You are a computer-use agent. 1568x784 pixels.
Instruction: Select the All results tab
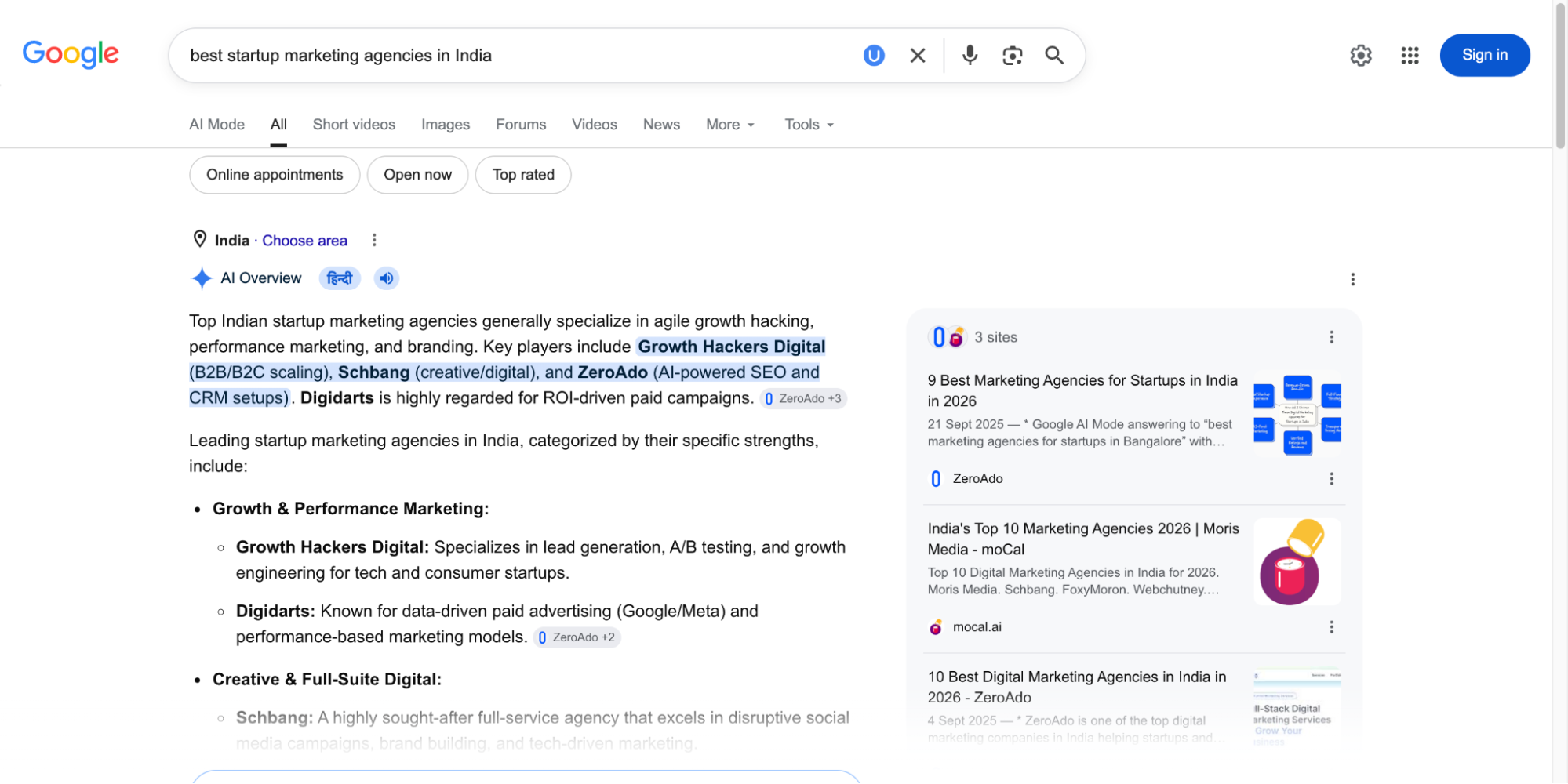click(278, 125)
